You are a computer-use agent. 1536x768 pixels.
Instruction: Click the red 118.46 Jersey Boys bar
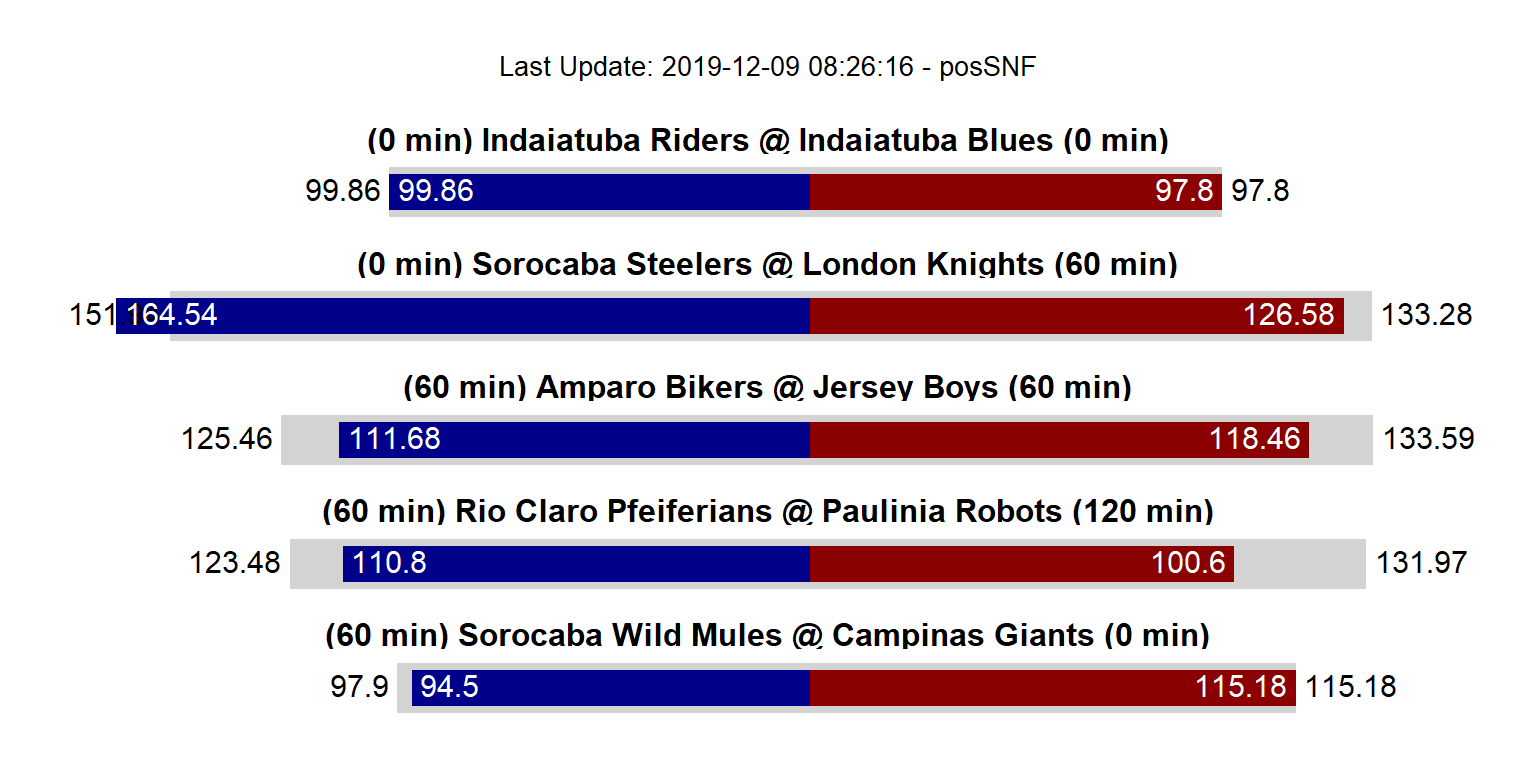[1059, 439]
